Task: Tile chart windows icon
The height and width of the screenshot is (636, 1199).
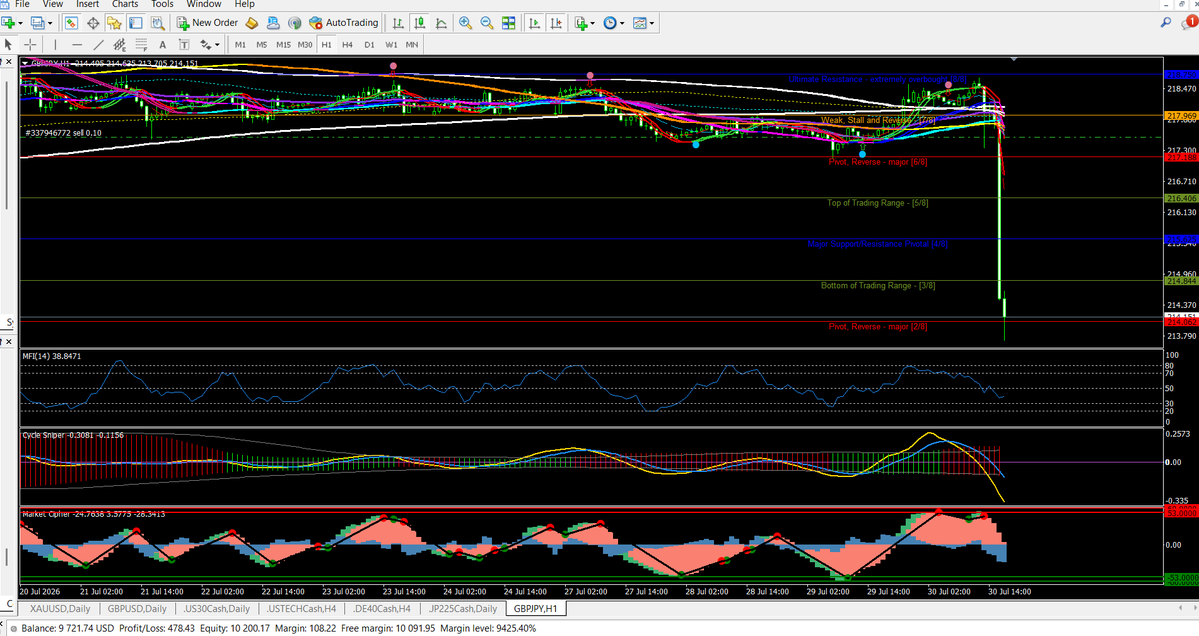Action: (509, 23)
